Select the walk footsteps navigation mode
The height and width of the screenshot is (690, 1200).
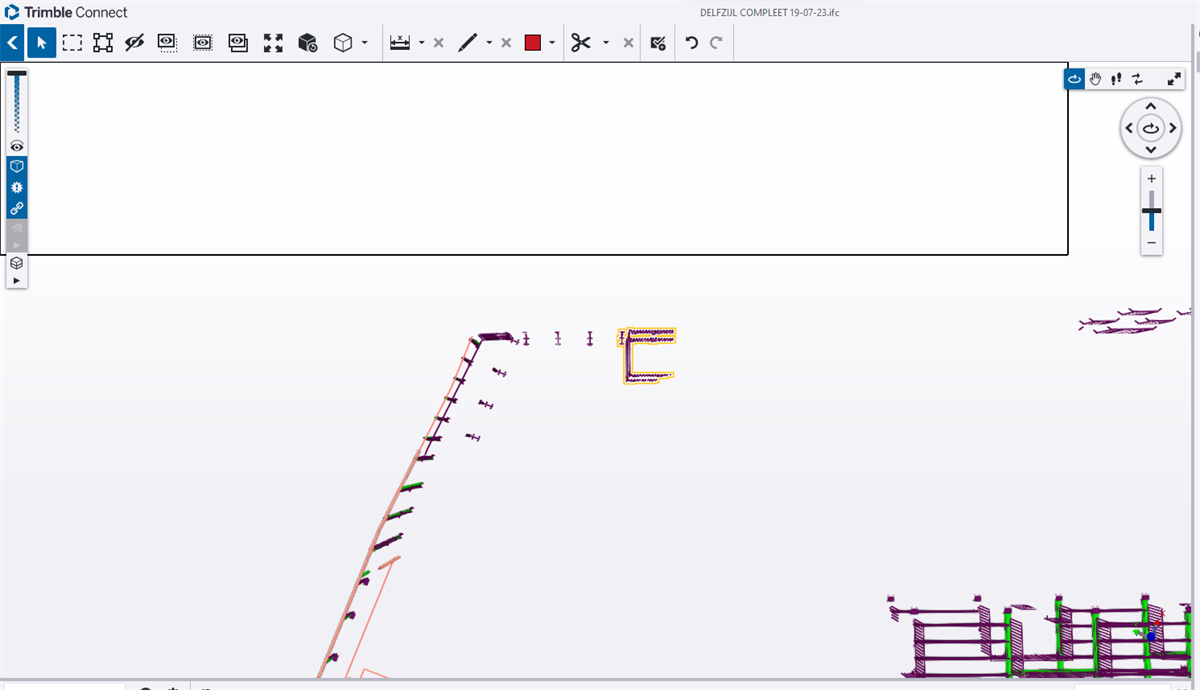(x=1117, y=79)
